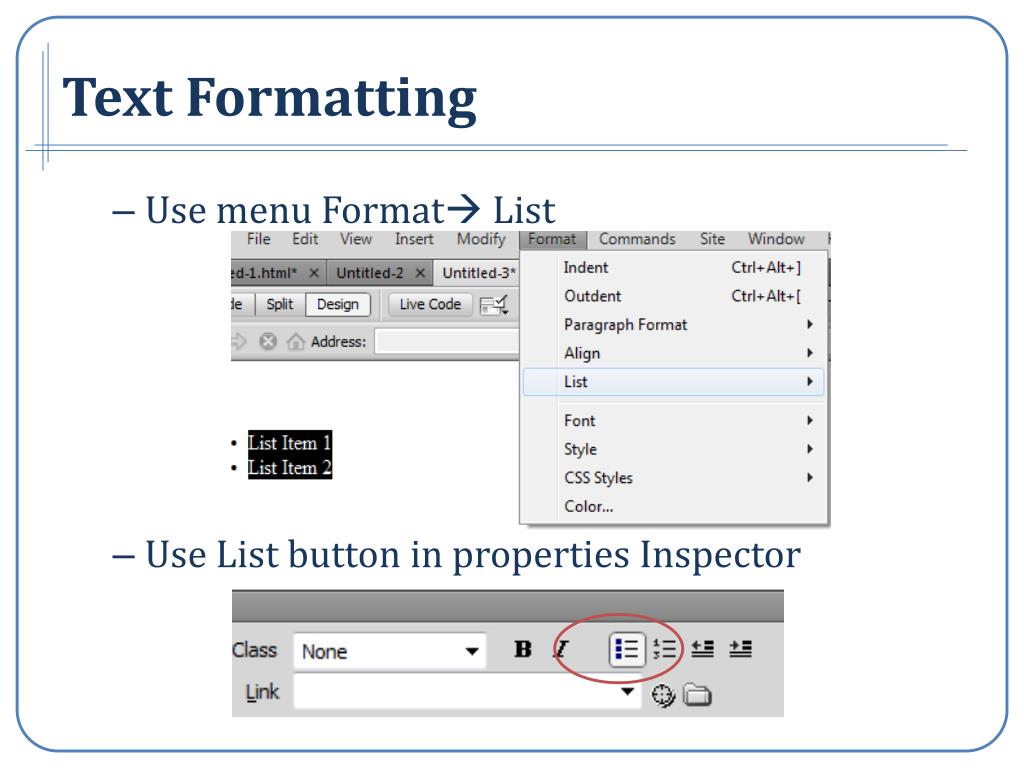Close the d-1.html document tab
Screen dimensions: 1024x768
(x=313, y=273)
